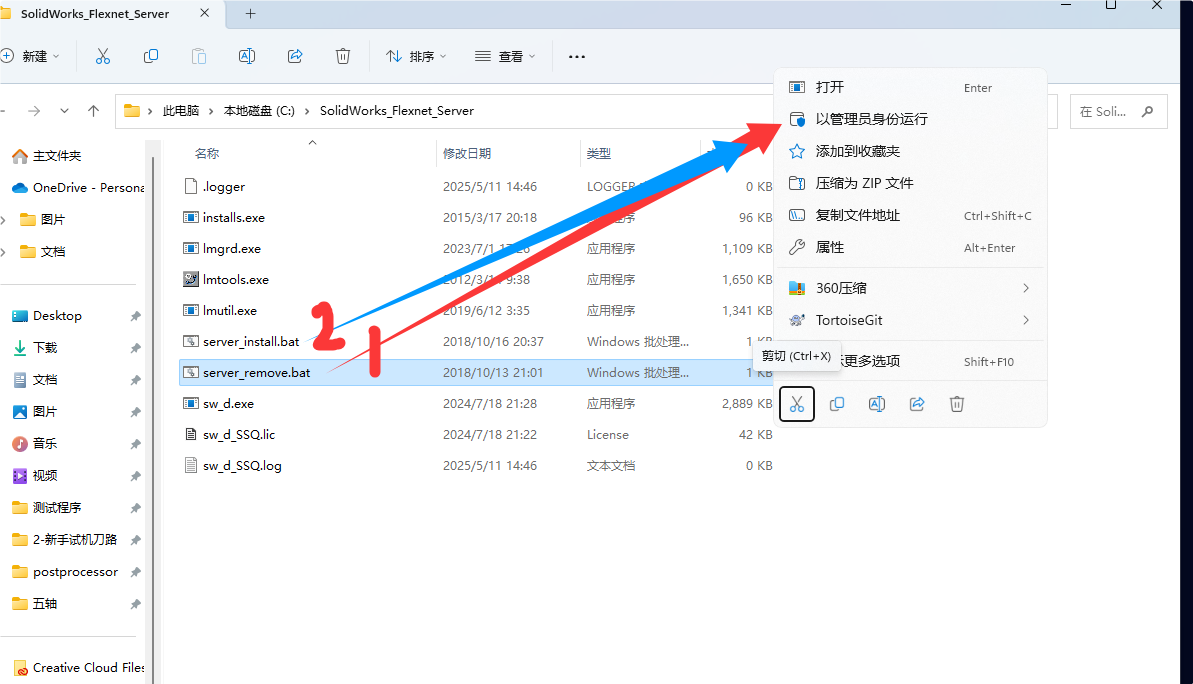Image resolution: width=1193 pixels, height=684 pixels.
Task: Click the pin icon next to postprocessor
Action: coord(135,571)
